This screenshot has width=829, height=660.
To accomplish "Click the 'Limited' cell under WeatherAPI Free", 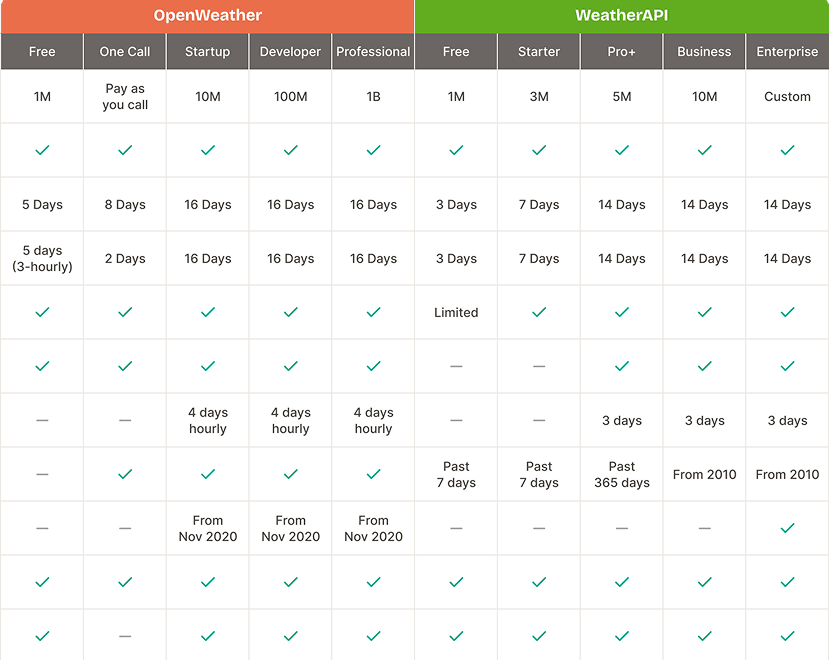I will click(x=456, y=312).
